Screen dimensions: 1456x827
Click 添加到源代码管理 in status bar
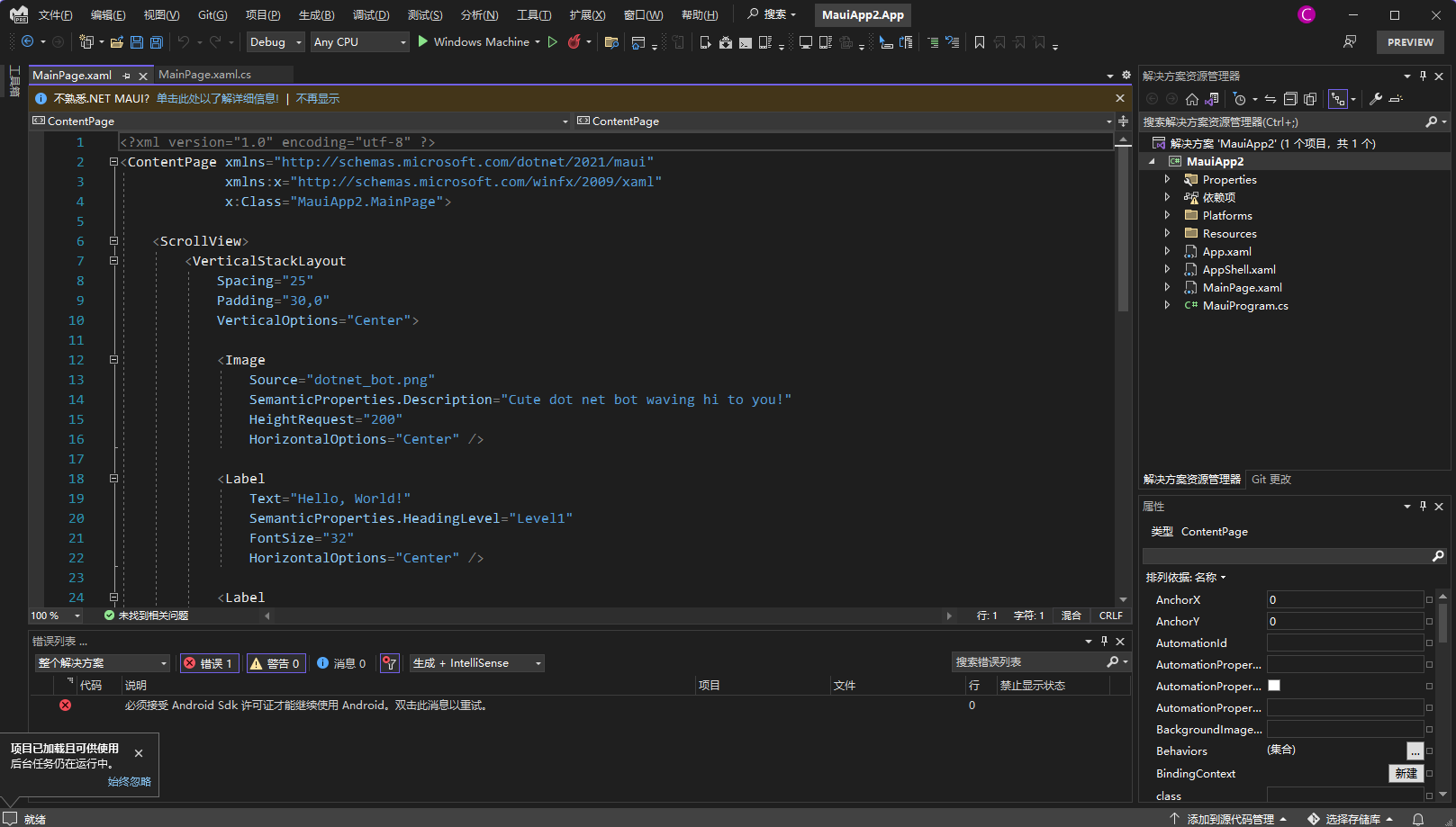1230,819
